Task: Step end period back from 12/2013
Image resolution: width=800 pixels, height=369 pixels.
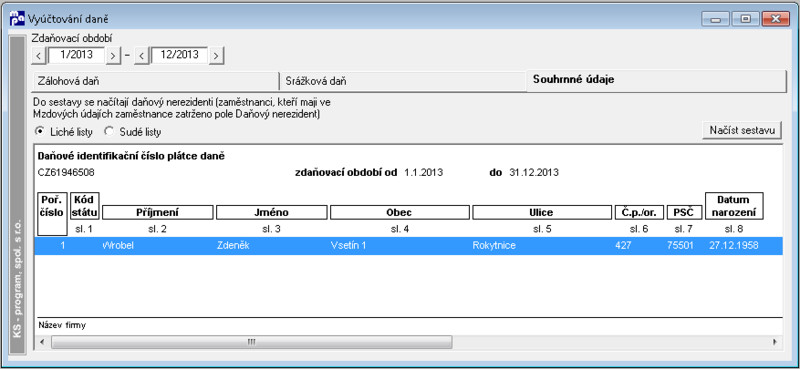Action: tap(142, 55)
